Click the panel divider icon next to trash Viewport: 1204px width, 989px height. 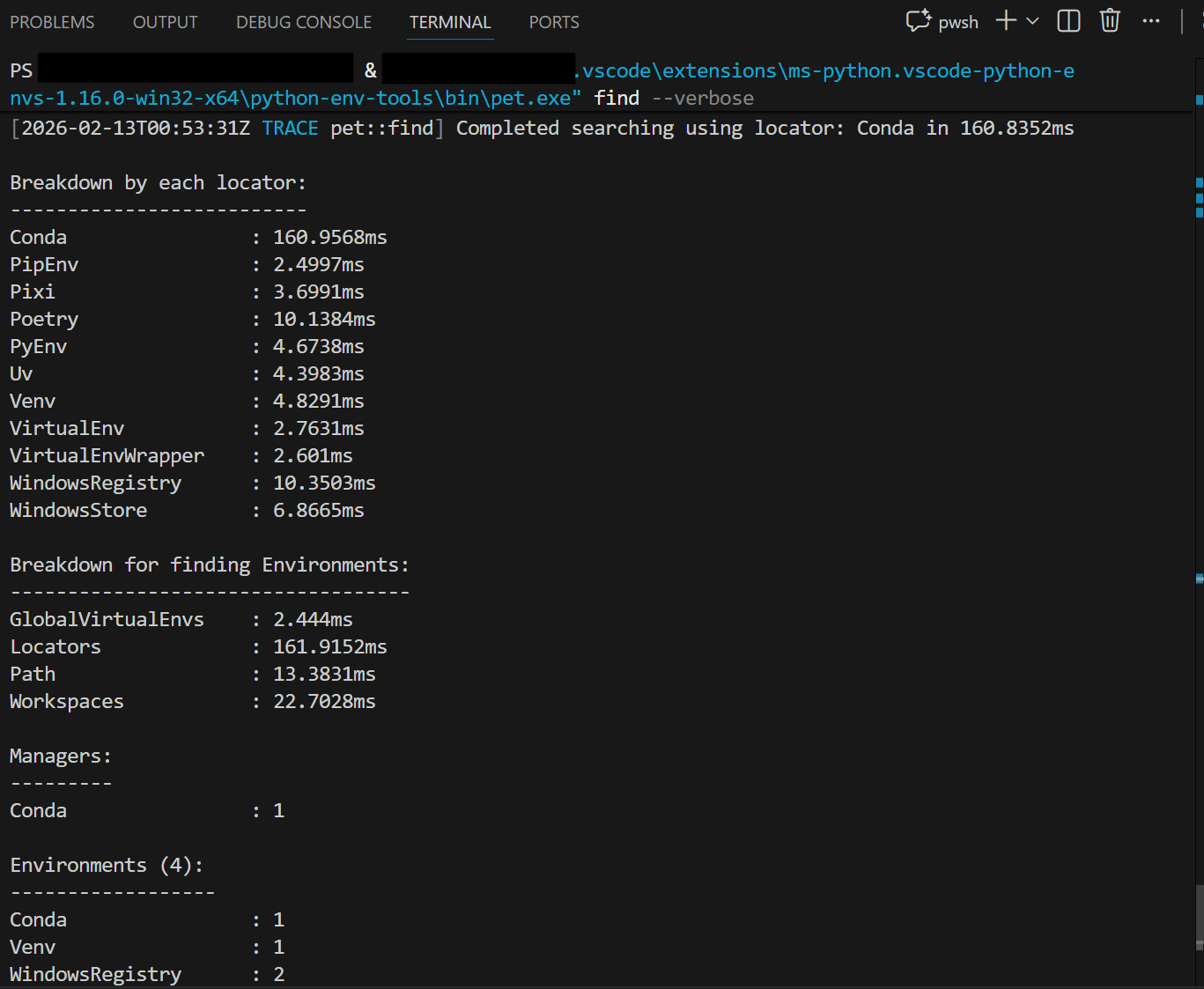[x=1067, y=21]
